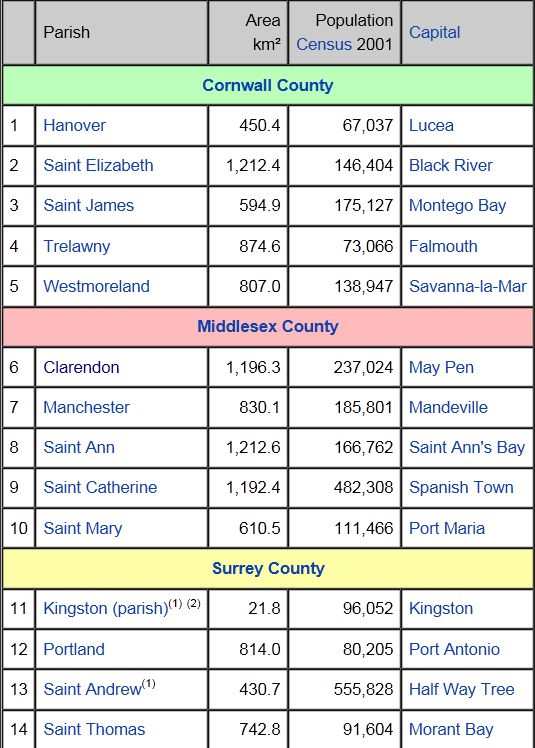Screen dimensions: 535x748
Task: Click the Spanish Town capital link
Action: pos(461,488)
